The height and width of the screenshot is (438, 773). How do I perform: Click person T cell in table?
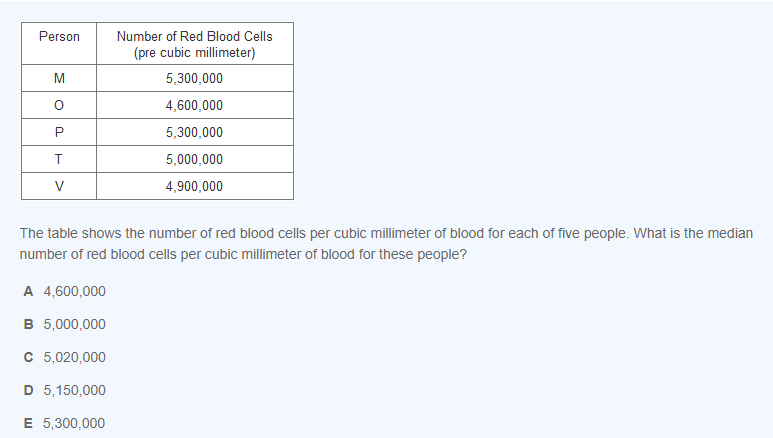point(59,160)
